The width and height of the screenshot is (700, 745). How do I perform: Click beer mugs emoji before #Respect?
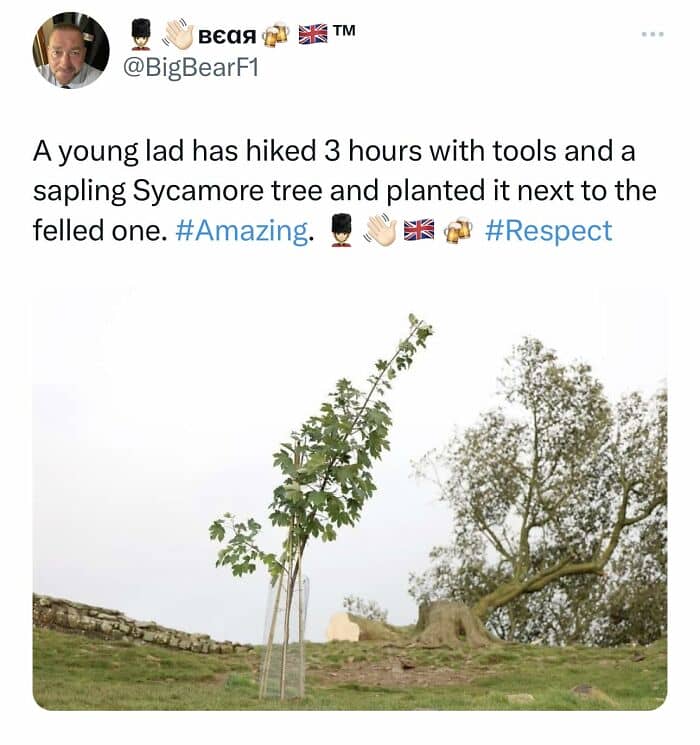pos(457,231)
